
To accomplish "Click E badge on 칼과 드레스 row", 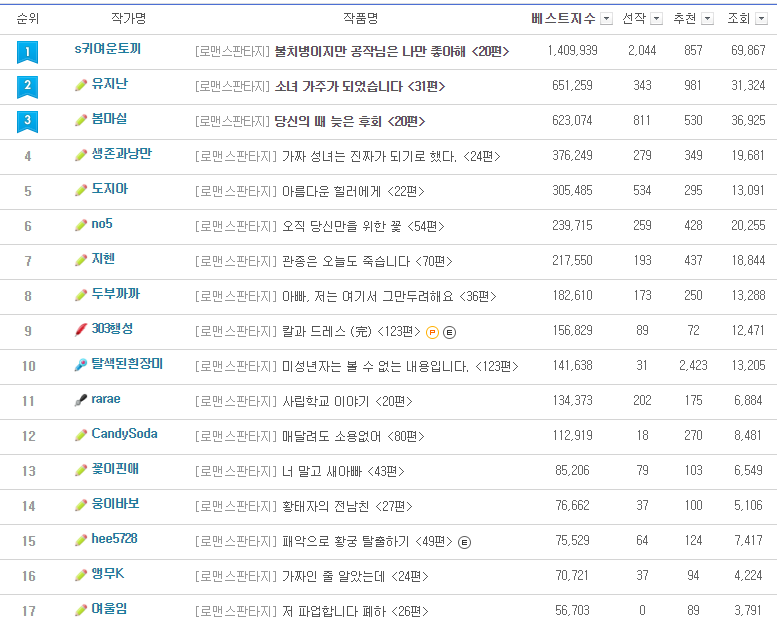I will pos(449,333).
